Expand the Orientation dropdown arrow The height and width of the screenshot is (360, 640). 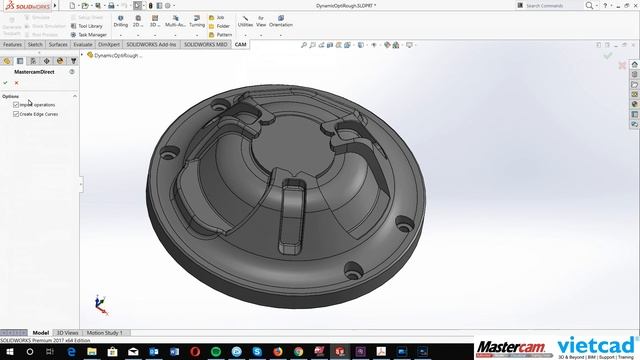tap(281, 35)
